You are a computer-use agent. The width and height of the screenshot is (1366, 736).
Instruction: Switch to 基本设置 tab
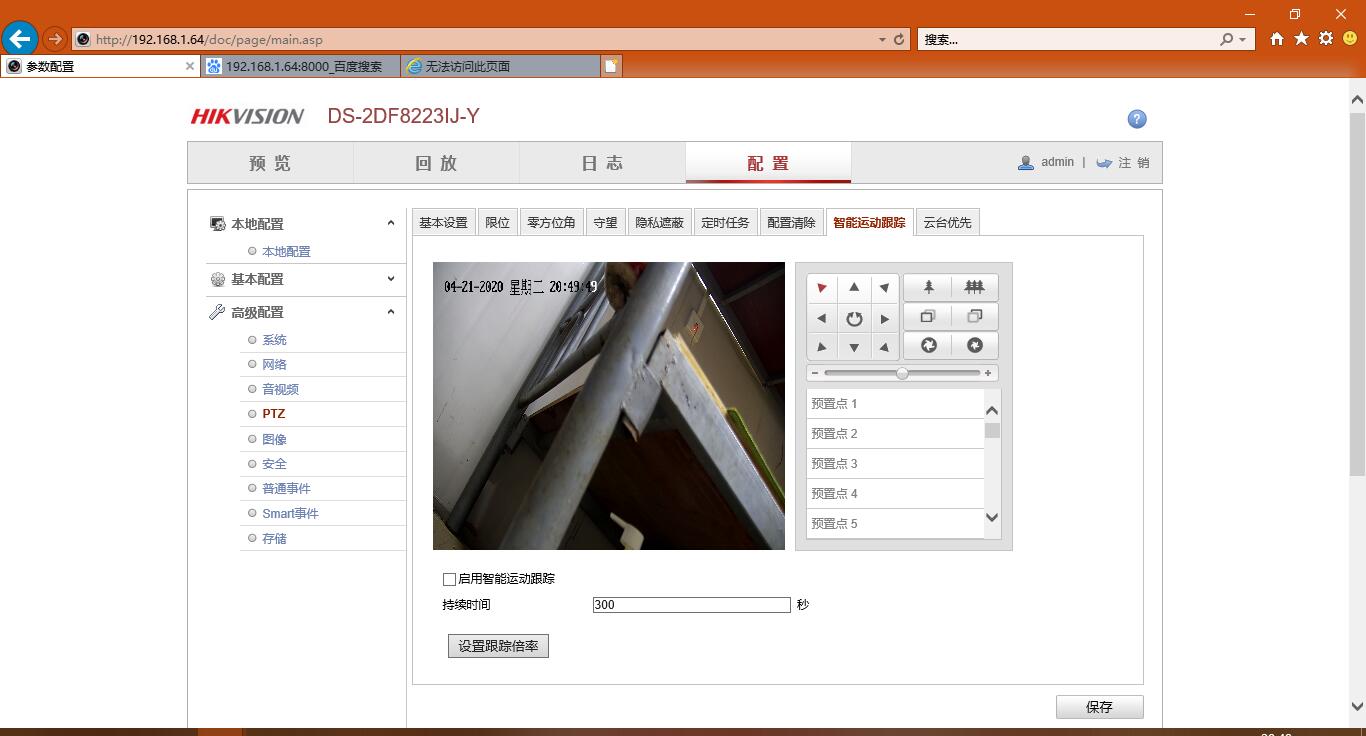pyautogui.click(x=443, y=222)
